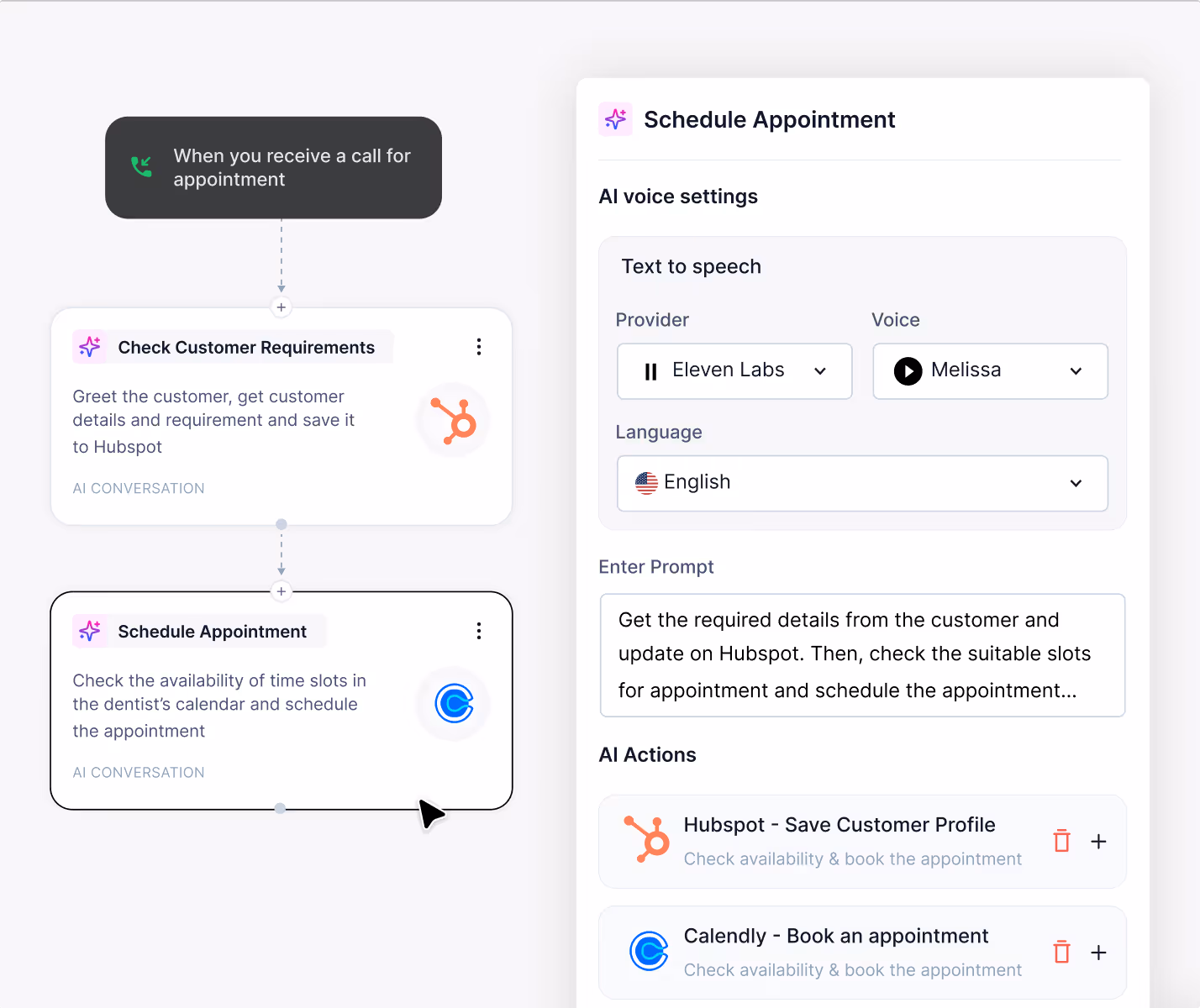Add step via plus above Schedule Appointment card

coord(282,591)
